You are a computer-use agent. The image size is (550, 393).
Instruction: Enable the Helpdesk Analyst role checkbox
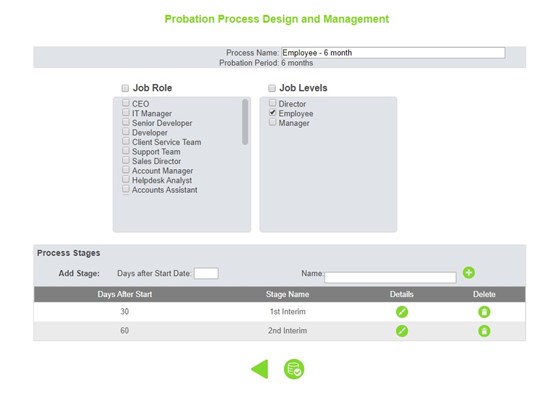pyautogui.click(x=126, y=179)
